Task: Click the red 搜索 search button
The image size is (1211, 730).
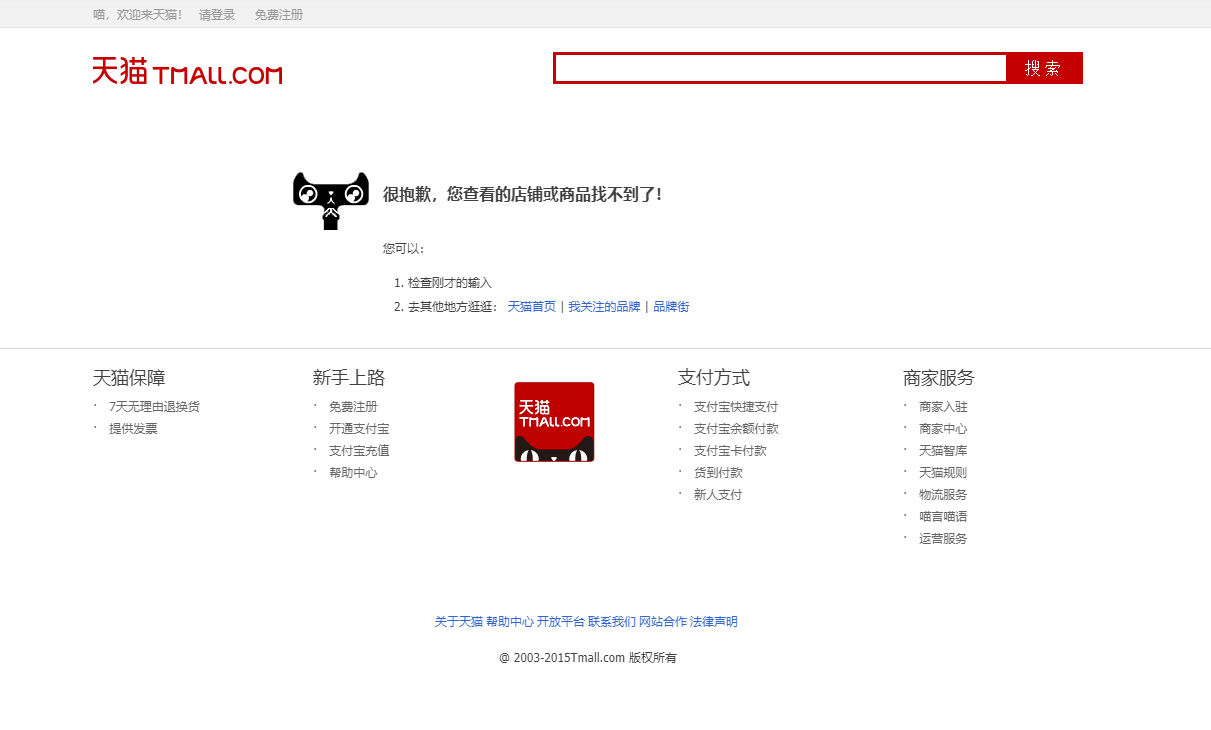Action: click(x=1044, y=68)
